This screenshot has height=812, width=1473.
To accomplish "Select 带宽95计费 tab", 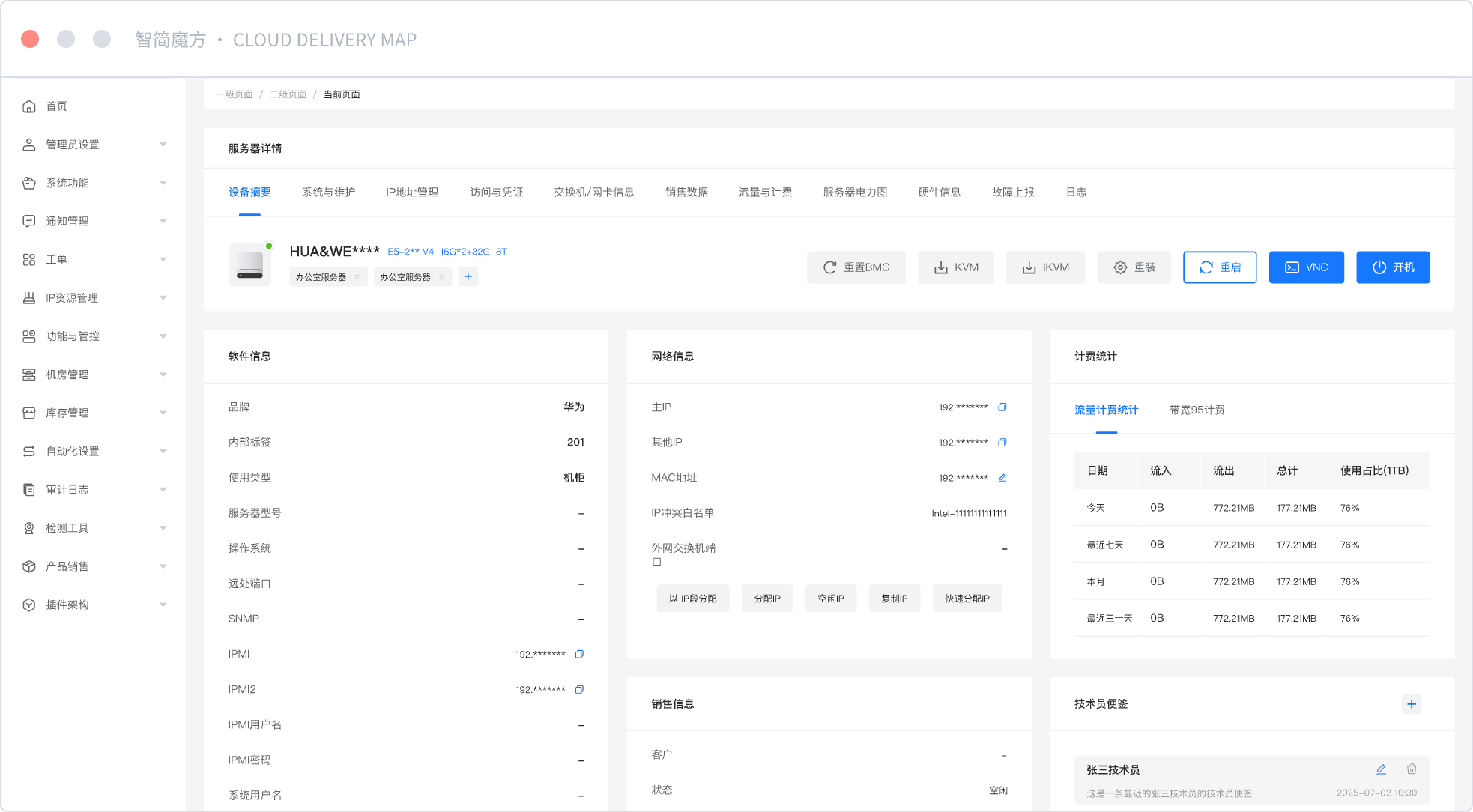I will [1197, 410].
